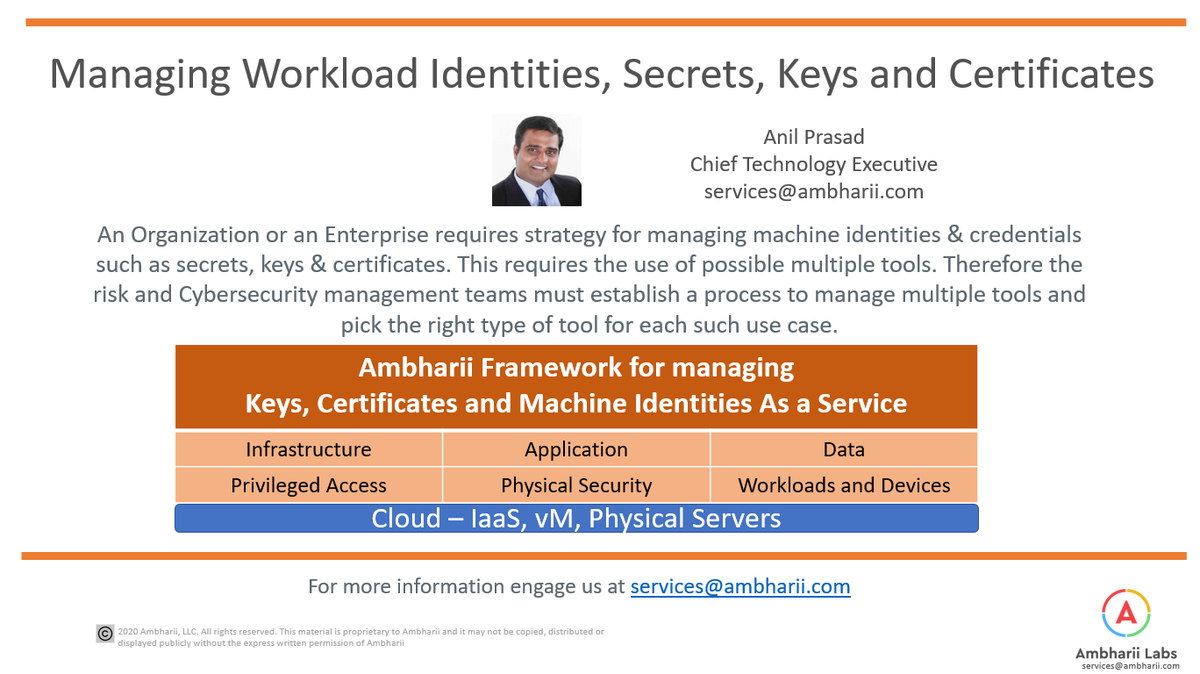The width and height of the screenshot is (1200, 674).
Task: Click the small email under Ambharii Labs
Action: pyautogui.click(x=1130, y=665)
